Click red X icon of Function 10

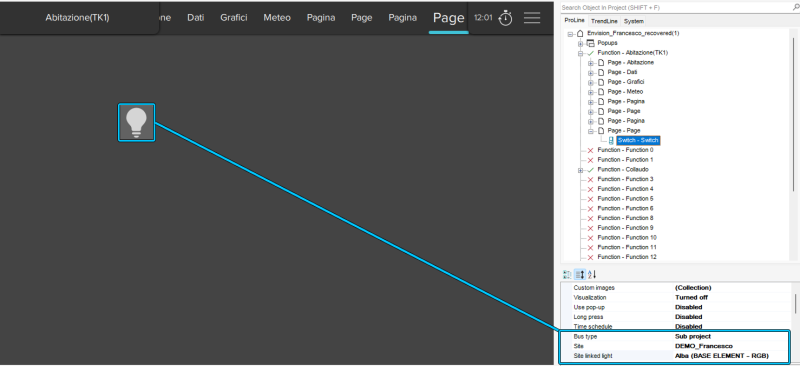590,237
